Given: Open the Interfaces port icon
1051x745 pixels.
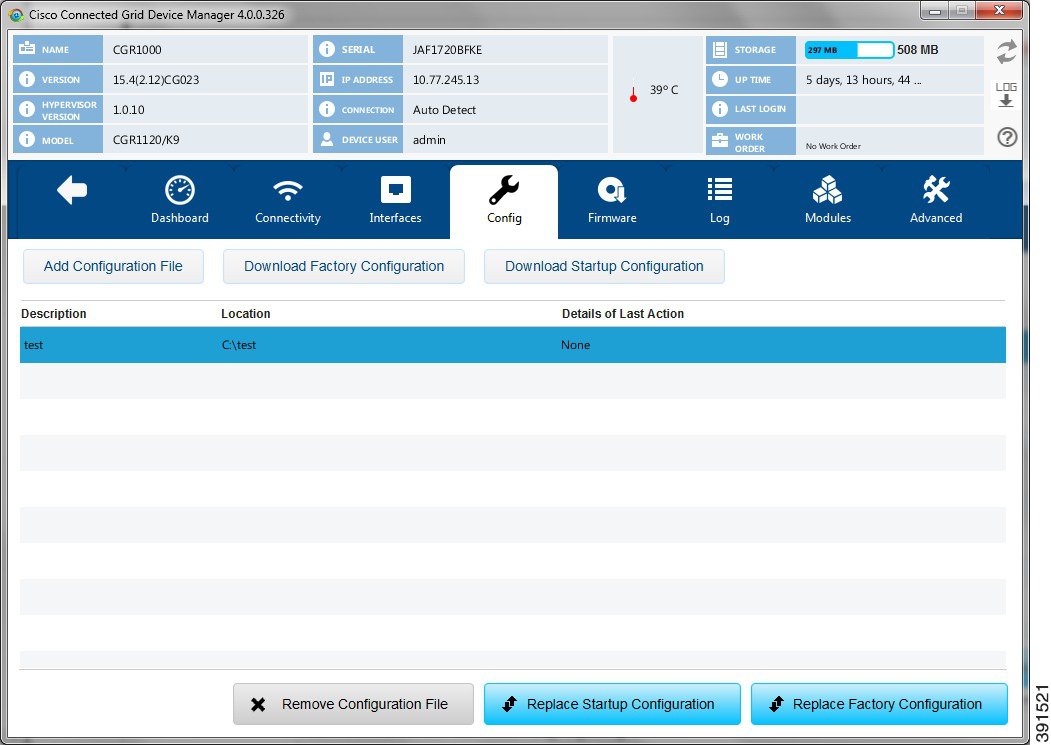Looking at the screenshot, I should point(395,190).
